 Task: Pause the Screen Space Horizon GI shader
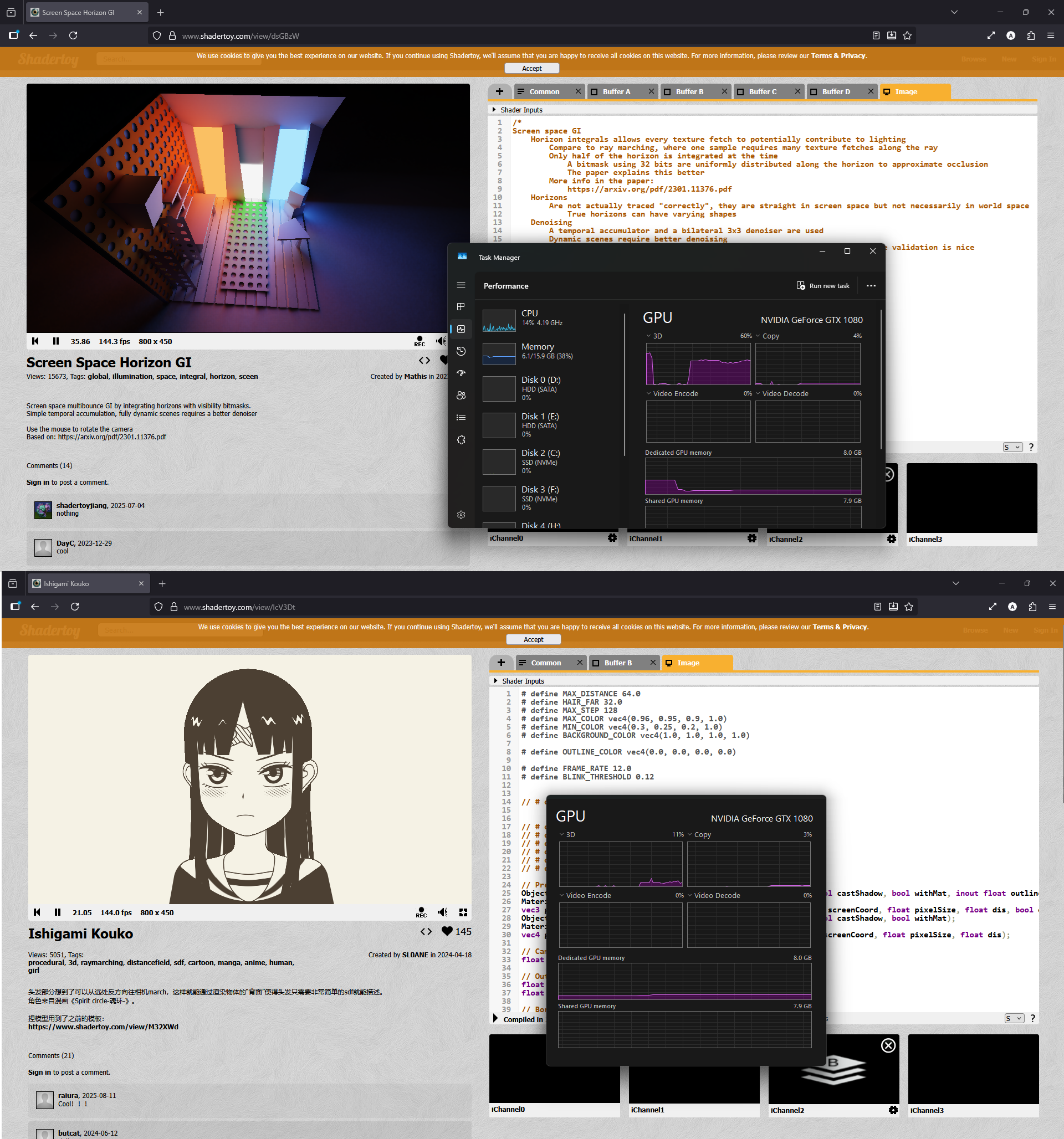[x=55, y=341]
